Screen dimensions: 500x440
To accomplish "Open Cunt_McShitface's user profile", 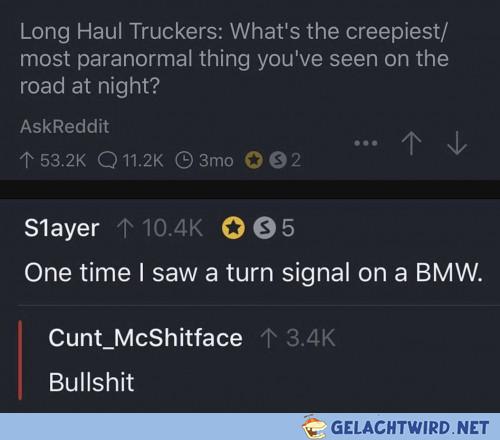I will coord(145,338).
